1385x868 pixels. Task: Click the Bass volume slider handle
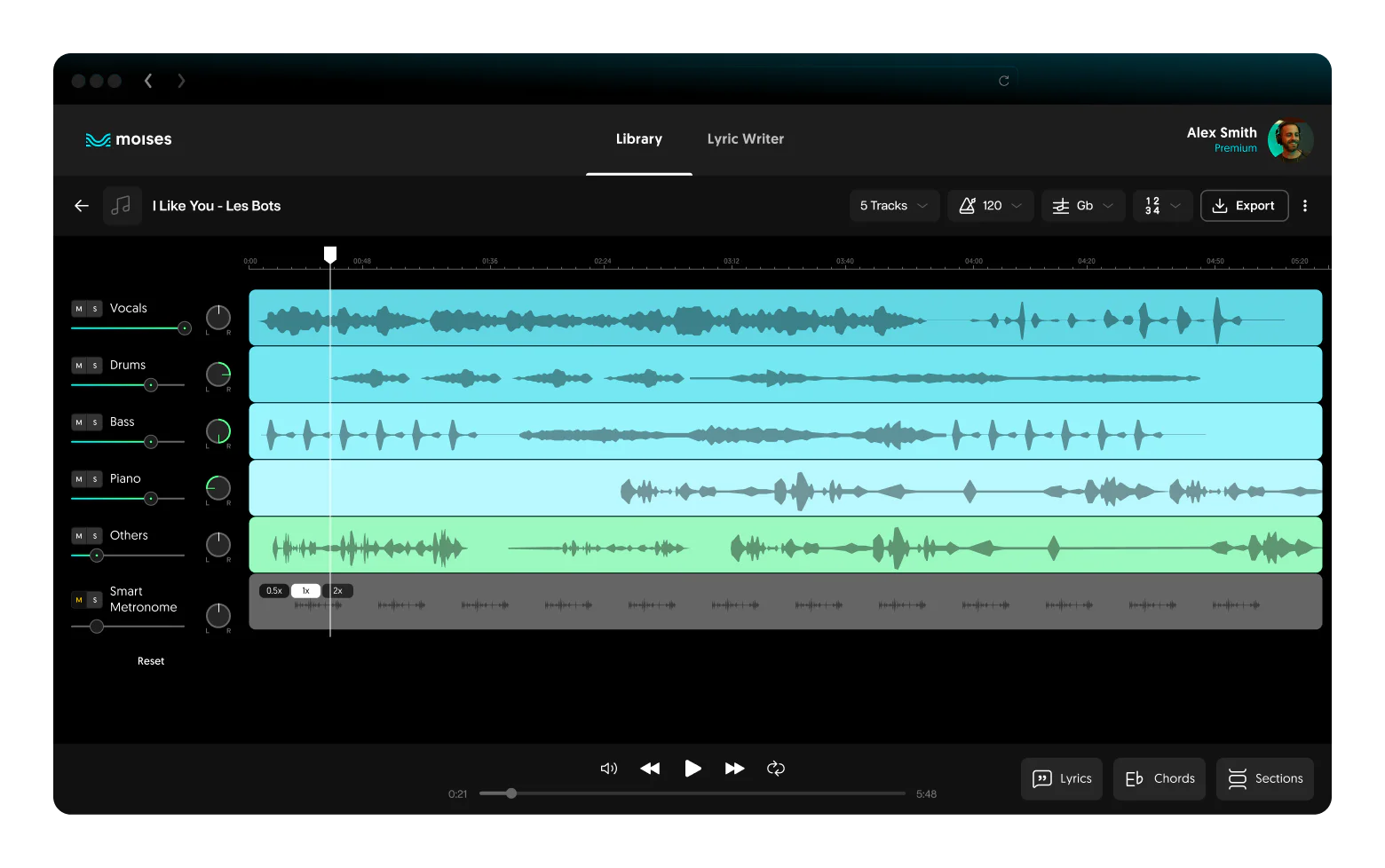(151, 442)
